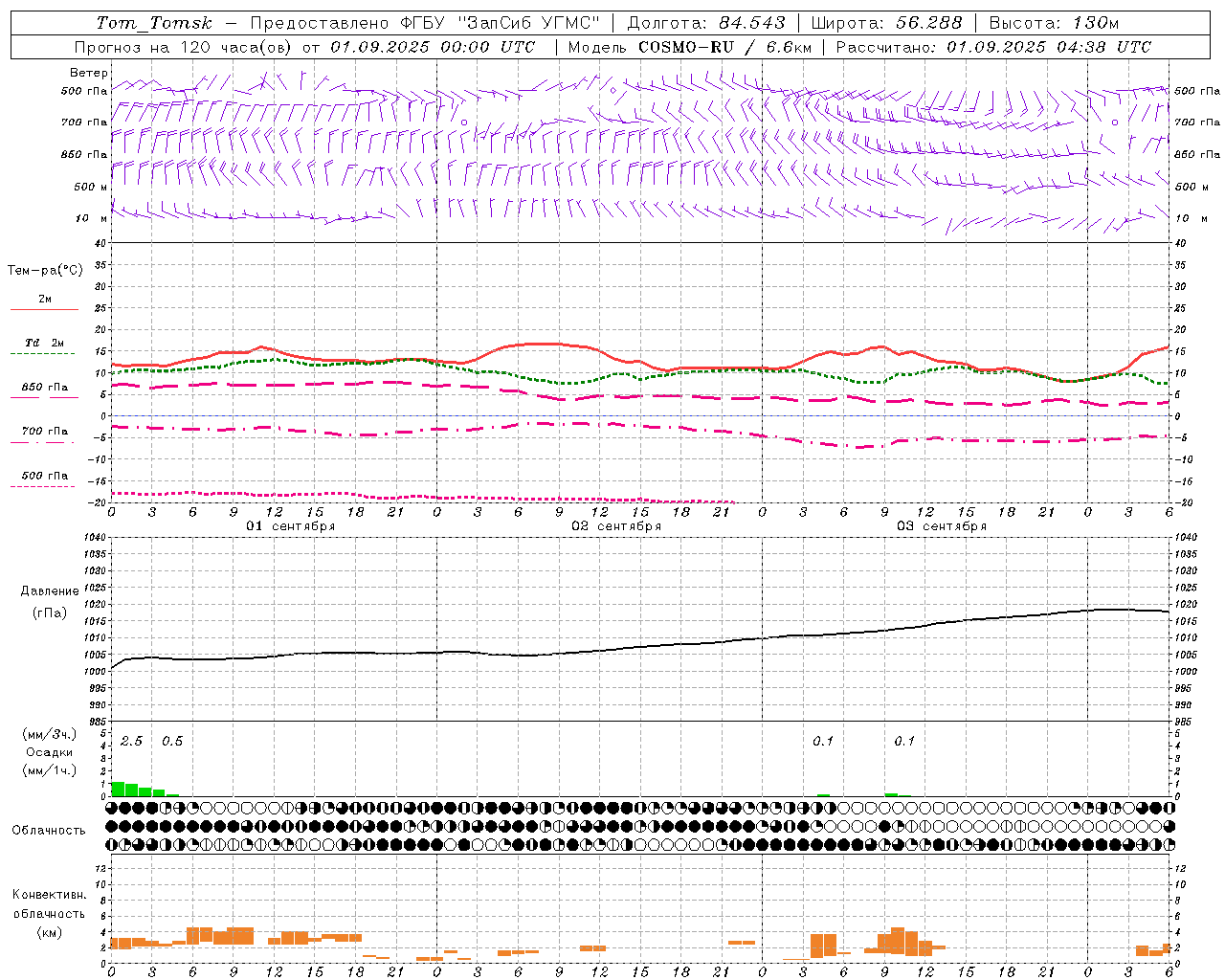The width and height of the screenshot is (1225, 980).
Task: Click the (мм/1ч.) unit label
Action: (49, 770)
